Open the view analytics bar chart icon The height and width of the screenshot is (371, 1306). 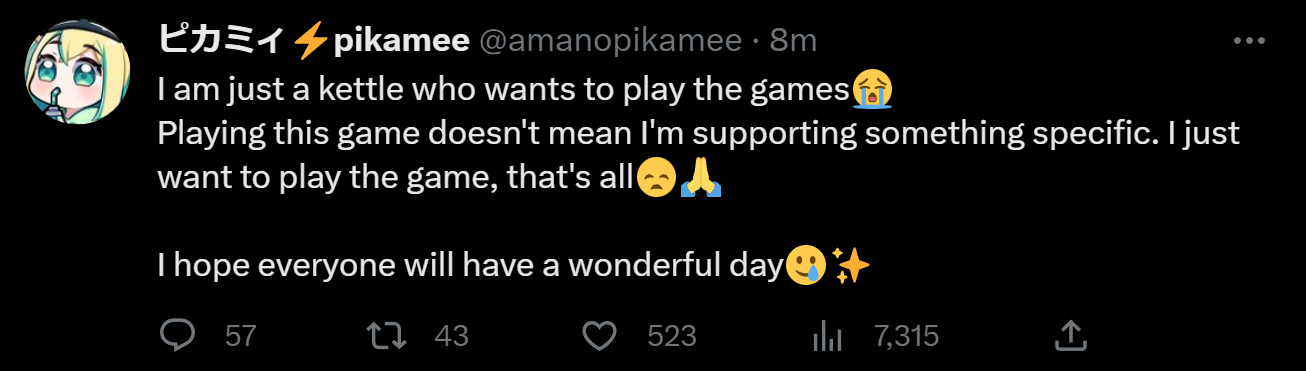[826, 336]
